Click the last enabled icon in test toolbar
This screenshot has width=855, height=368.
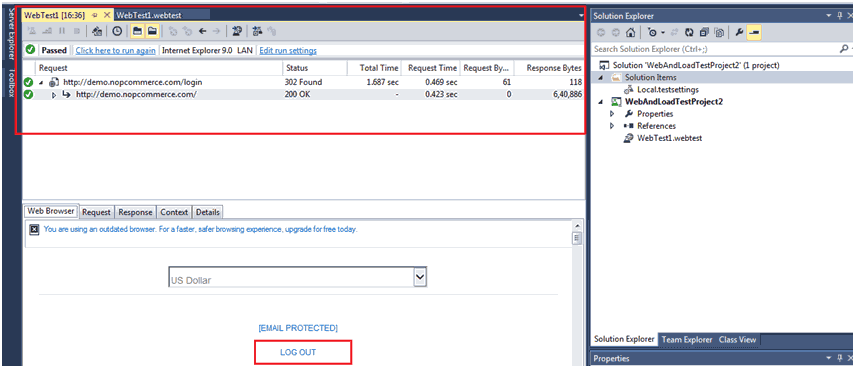tap(257, 31)
